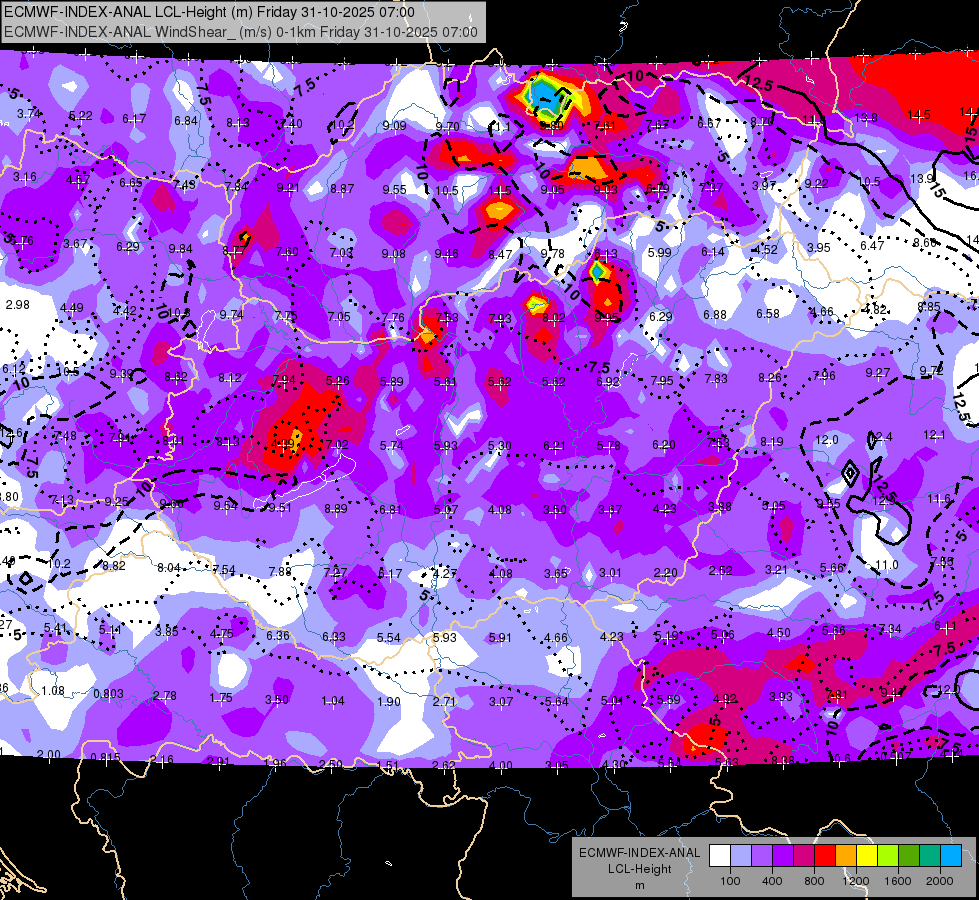Click the wind shear value 5.30

(499, 445)
